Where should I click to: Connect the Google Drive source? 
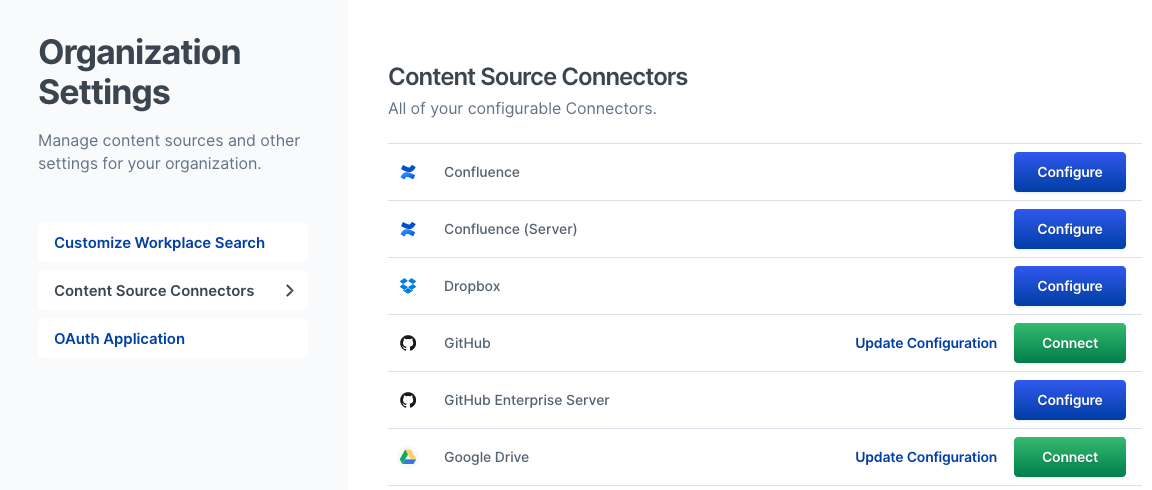coord(1069,457)
